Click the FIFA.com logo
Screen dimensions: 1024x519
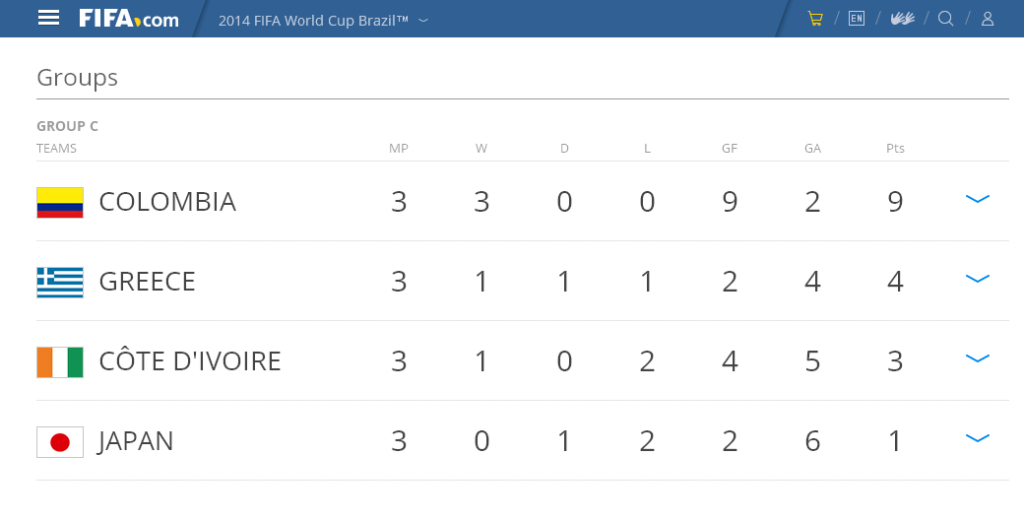129,19
